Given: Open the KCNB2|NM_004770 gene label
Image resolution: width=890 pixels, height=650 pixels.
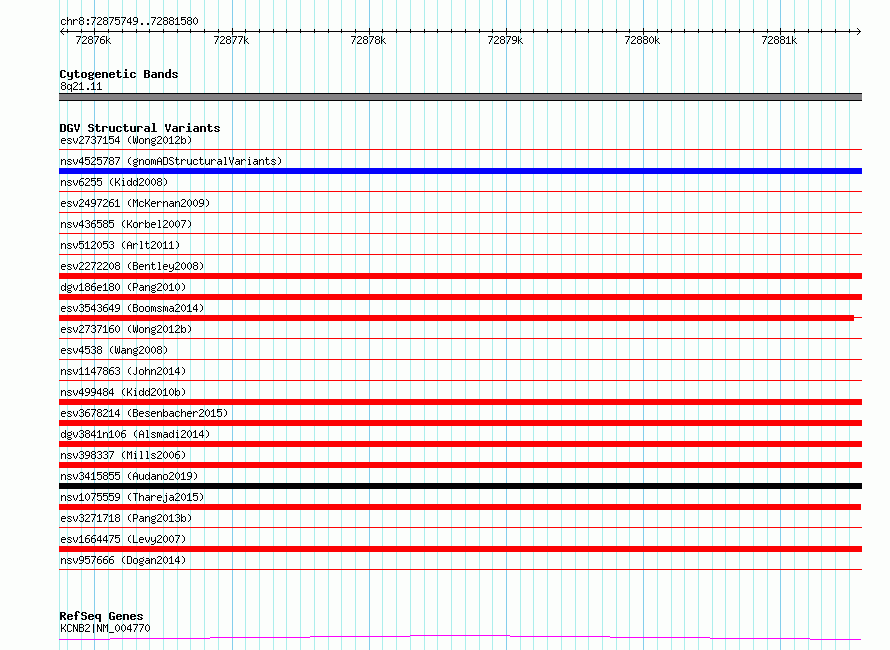Looking at the screenshot, I should click(105, 628).
